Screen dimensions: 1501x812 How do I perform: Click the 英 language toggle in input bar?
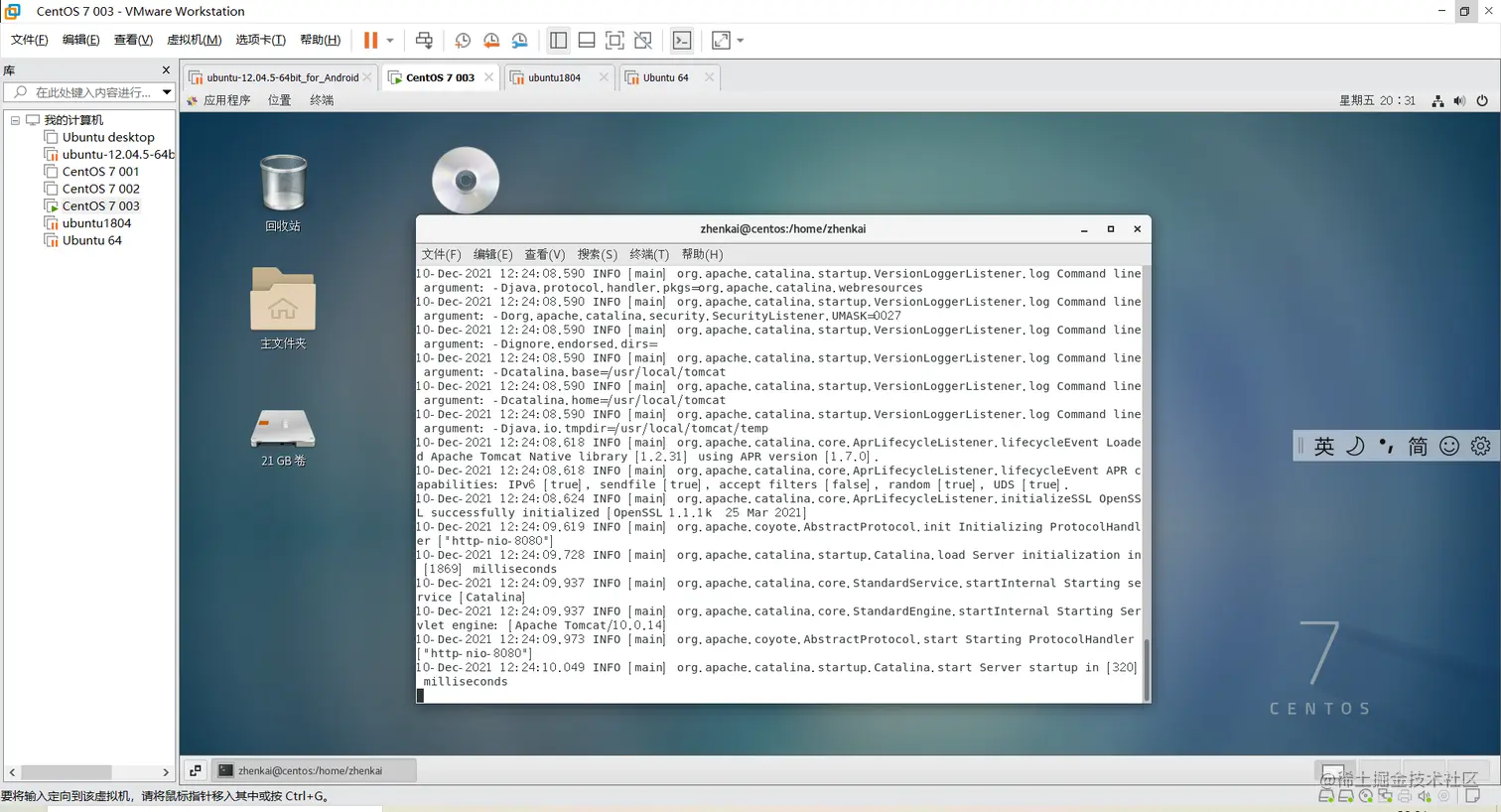pos(1324,447)
